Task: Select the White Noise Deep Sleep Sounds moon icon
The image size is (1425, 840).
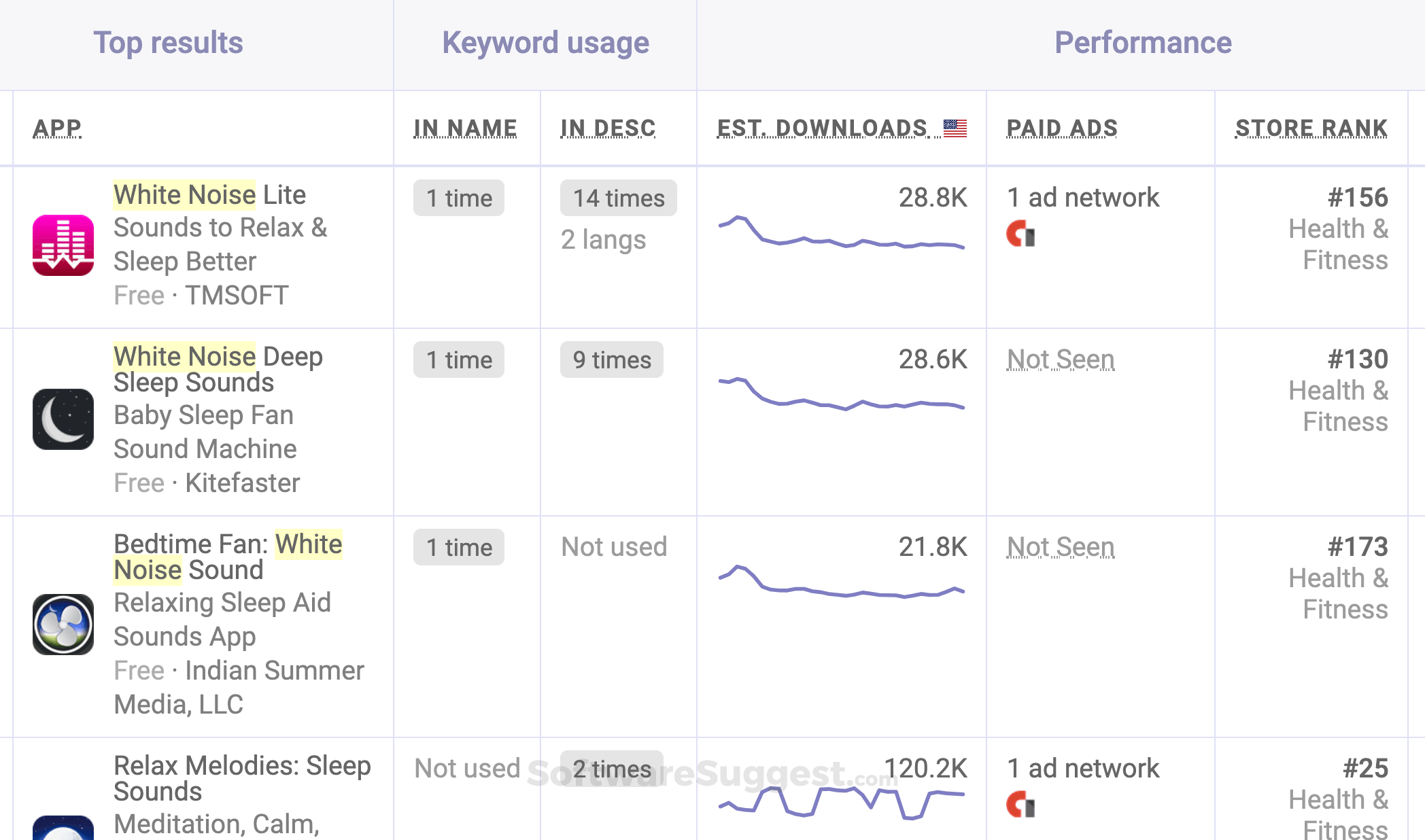Action: click(63, 419)
